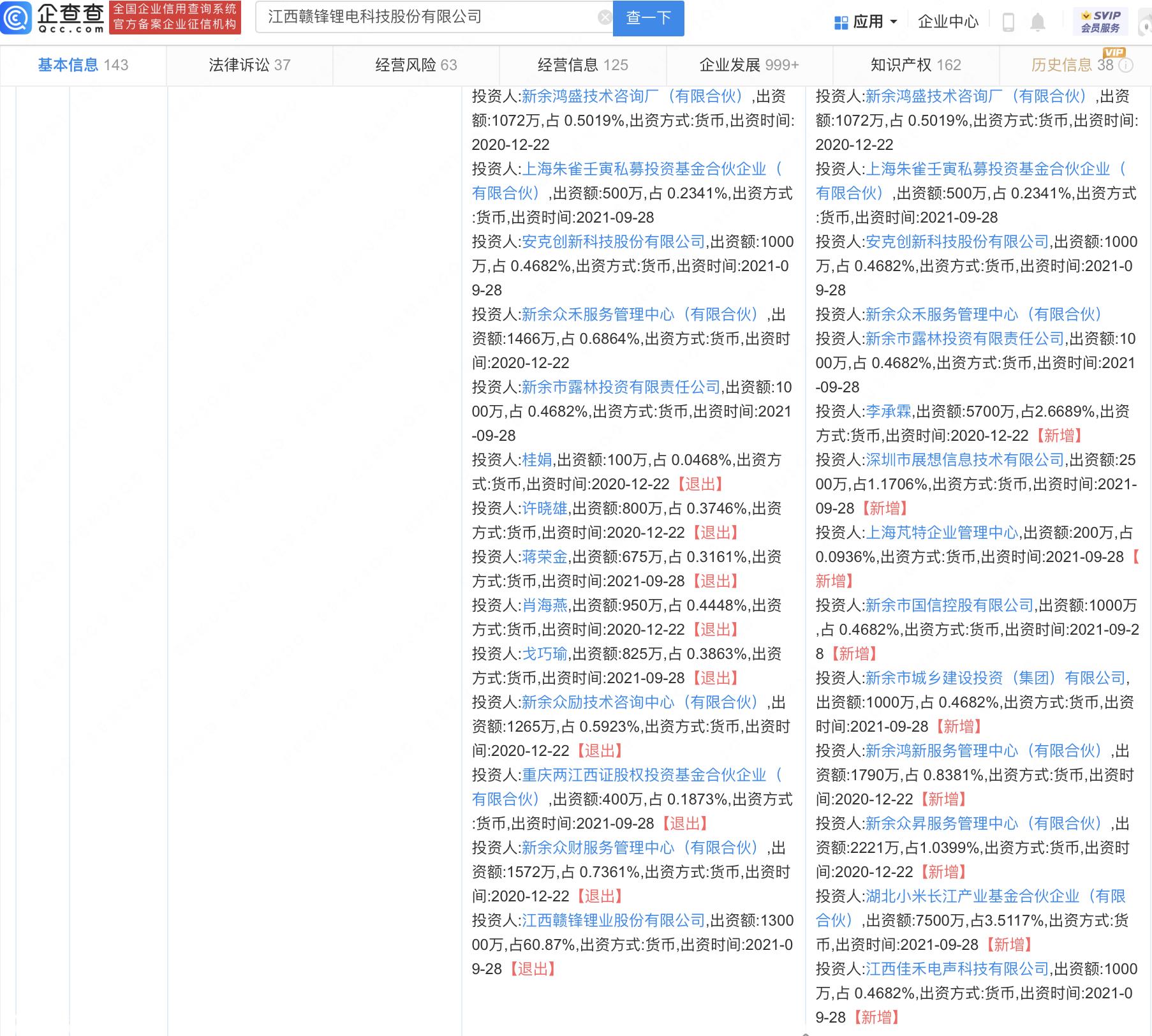Open 江西赣锋锂业股份有限公司 link
Viewport: 1152px width, 1036px height.
[614, 921]
